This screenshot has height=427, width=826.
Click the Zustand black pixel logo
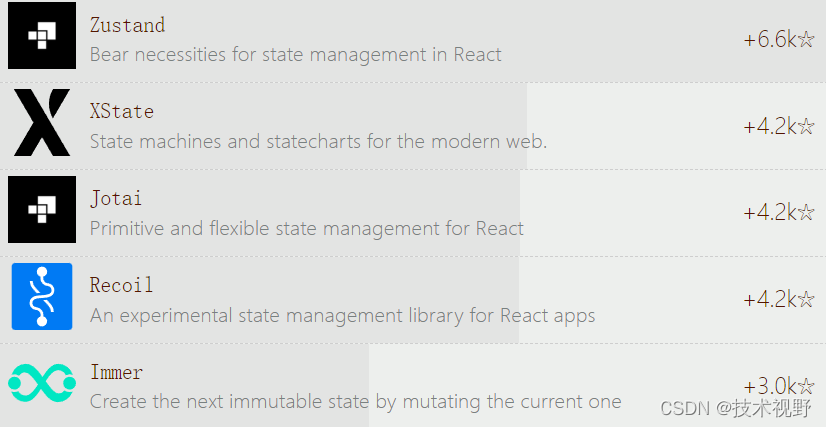click(42, 35)
